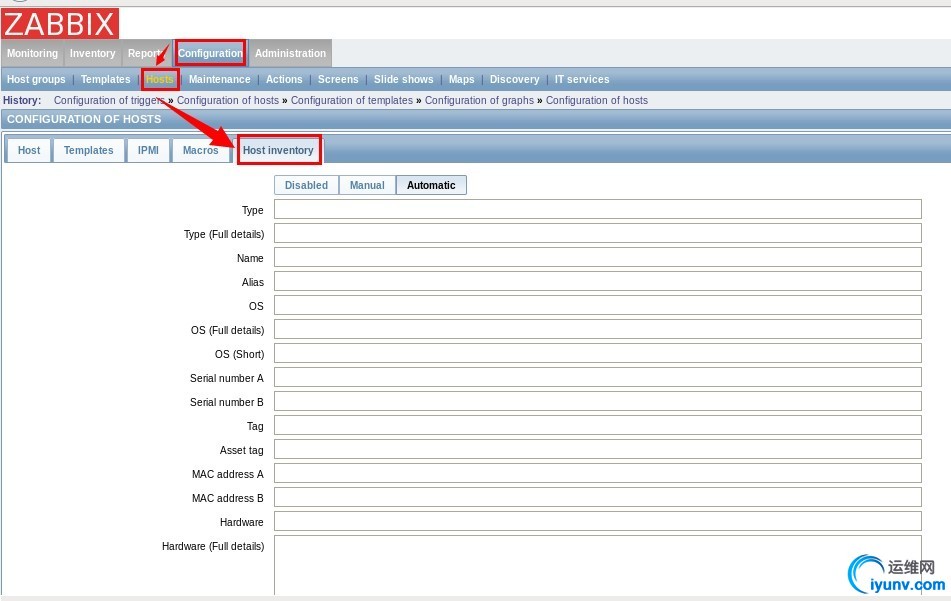Open the Maintenance submenu item
The width and height of the screenshot is (951, 601).
pyautogui.click(x=220, y=79)
